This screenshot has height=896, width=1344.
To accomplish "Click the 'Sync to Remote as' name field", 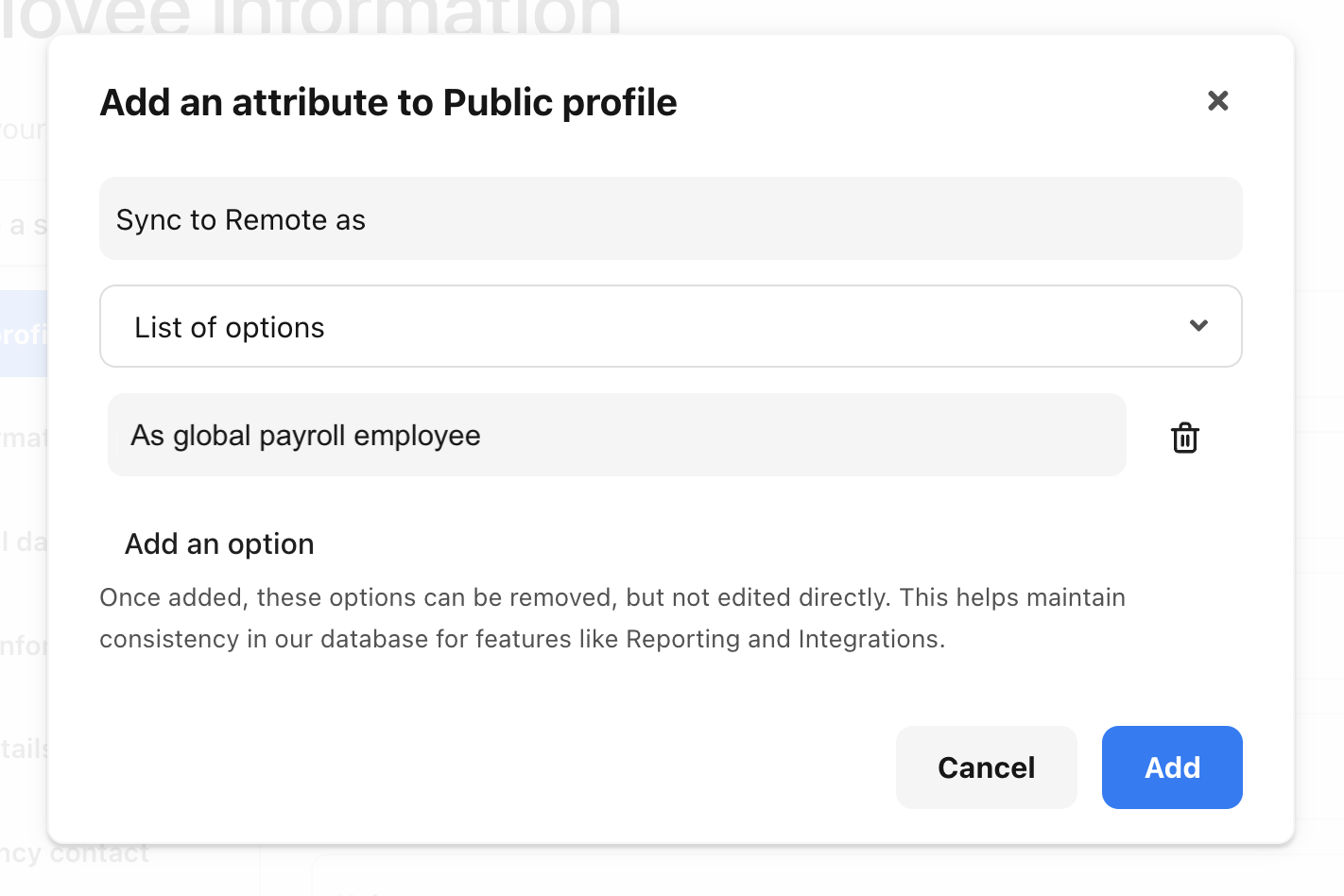I will click(670, 218).
